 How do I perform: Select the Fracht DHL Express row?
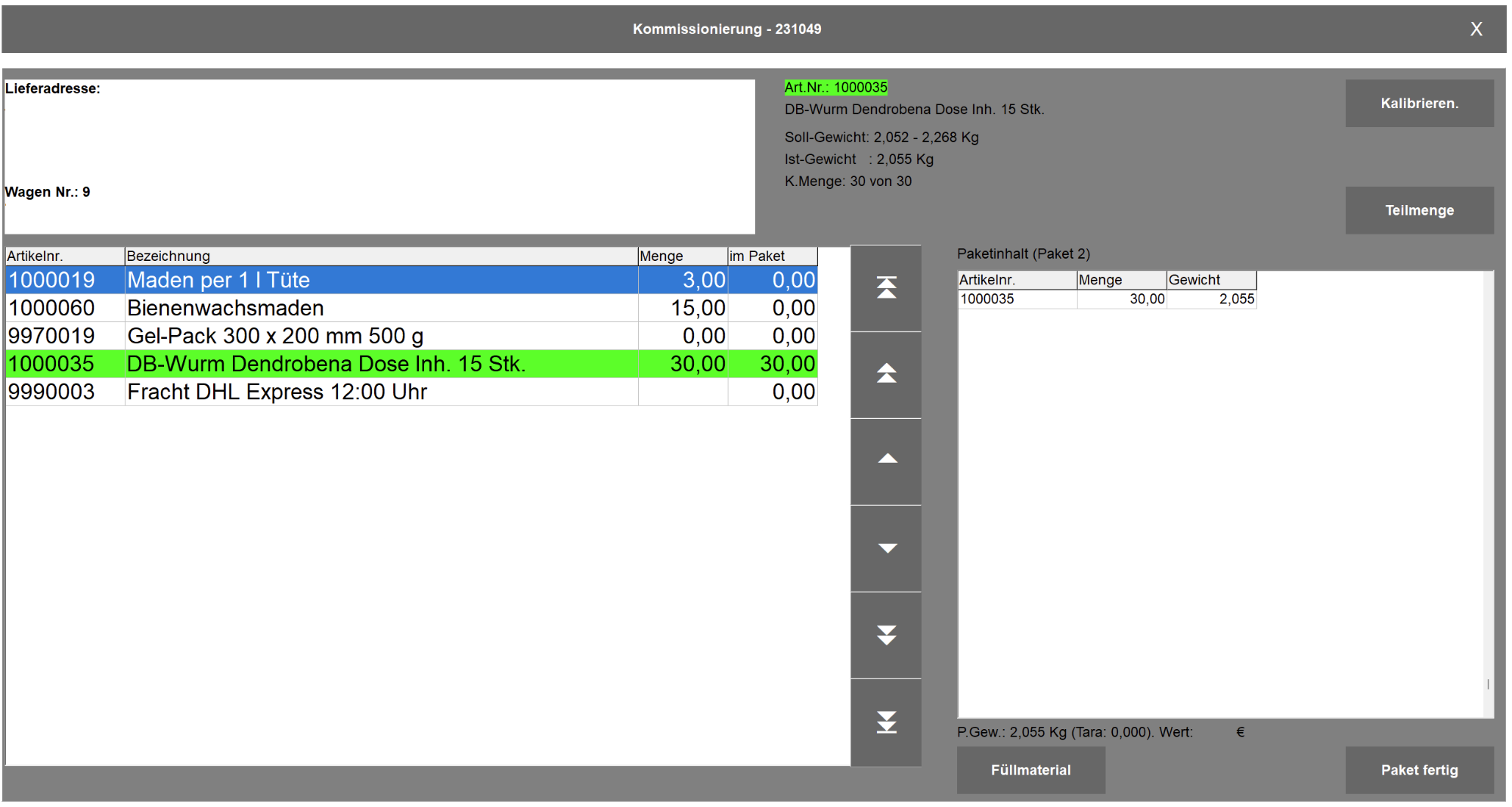tap(411, 392)
